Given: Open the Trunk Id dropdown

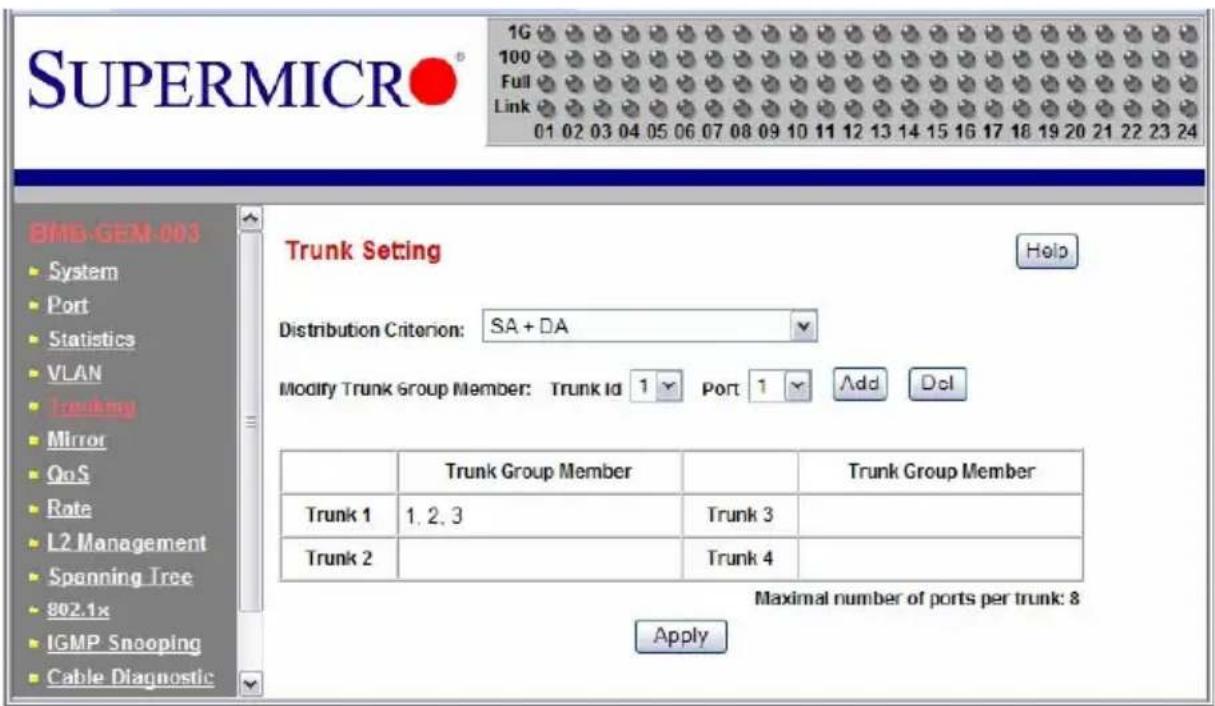Looking at the screenshot, I should click(x=657, y=385).
